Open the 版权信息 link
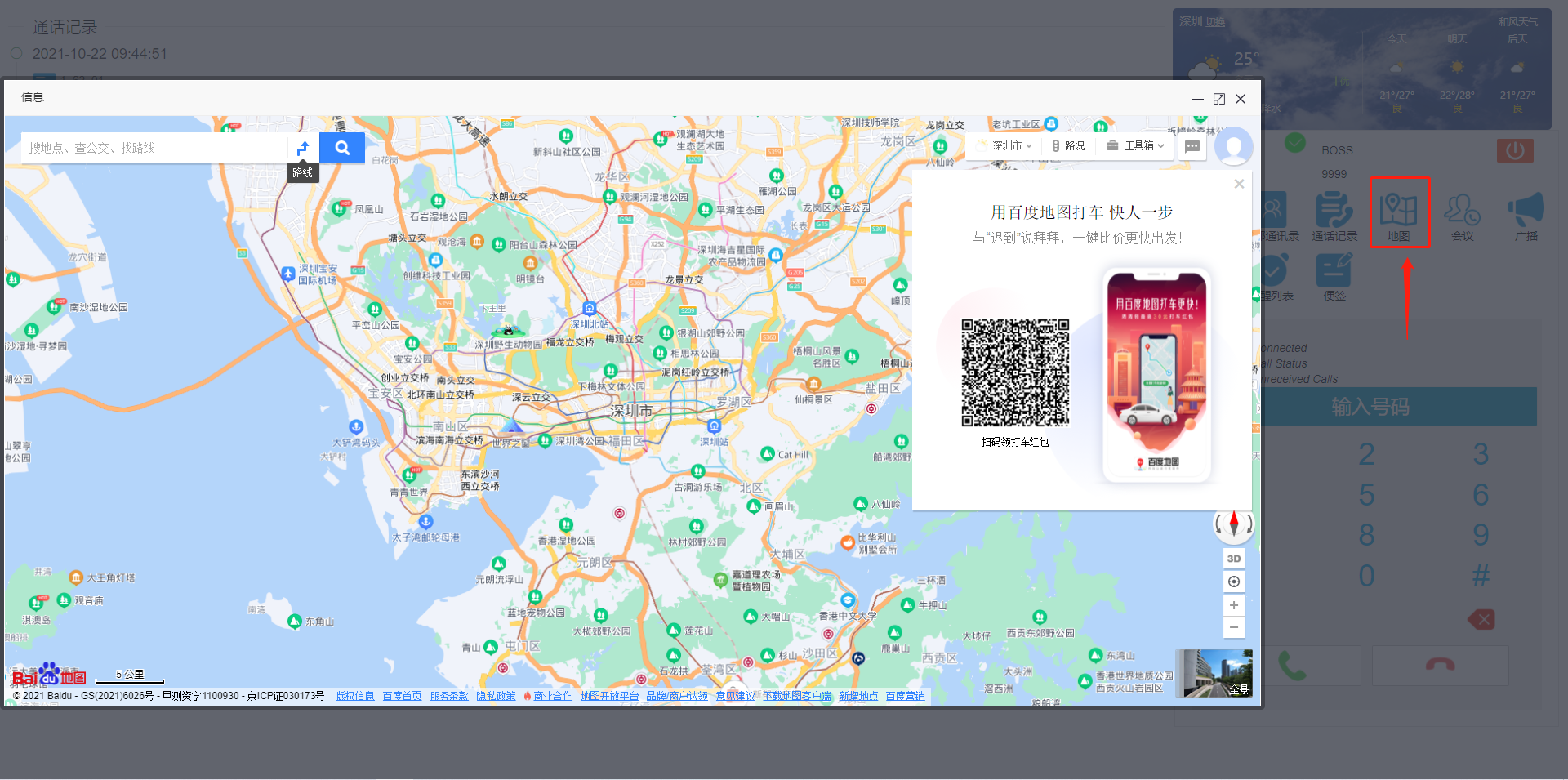 point(355,696)
